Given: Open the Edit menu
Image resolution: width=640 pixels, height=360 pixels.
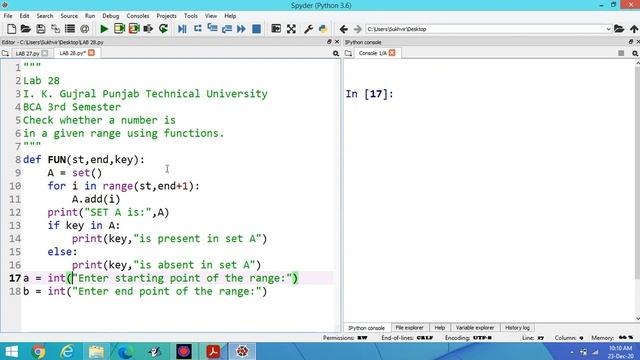Looking at the screenshot, I should coord(24,16).
